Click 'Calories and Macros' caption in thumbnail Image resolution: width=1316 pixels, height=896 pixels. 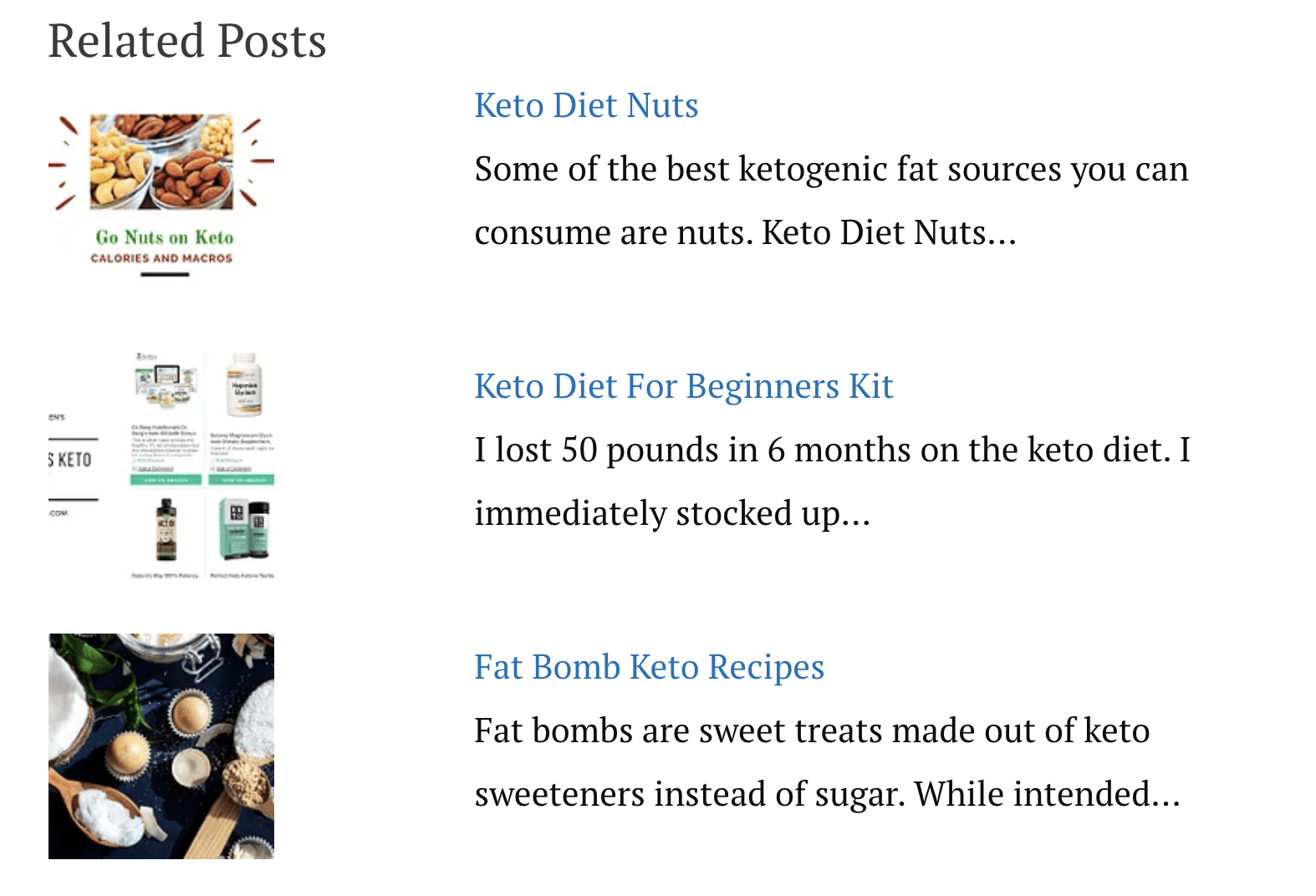coord(161,258)
